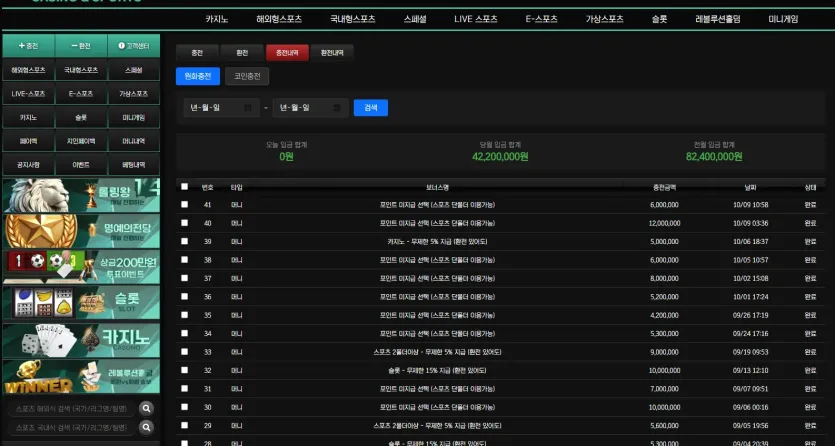Open calendar picker of start date field
The width and height of the screenshot is (835, 446).
(x=248, y=108)
